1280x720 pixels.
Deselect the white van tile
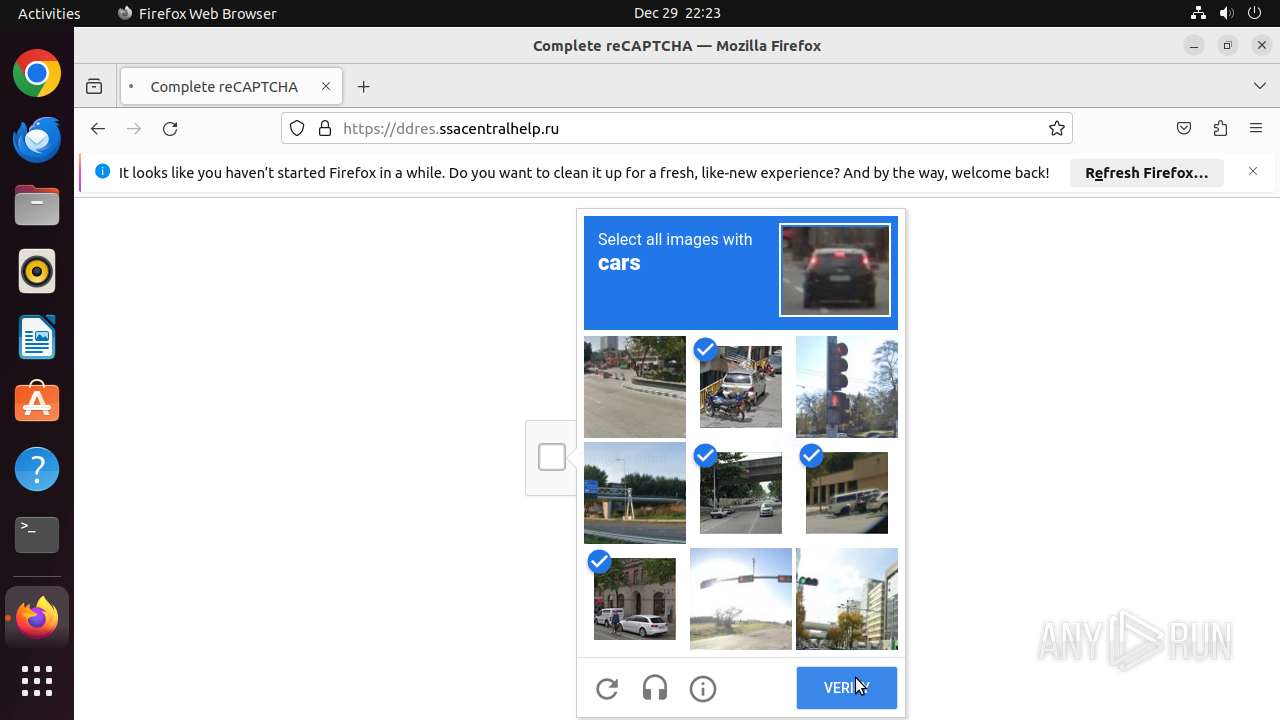[x=847, y=493]
